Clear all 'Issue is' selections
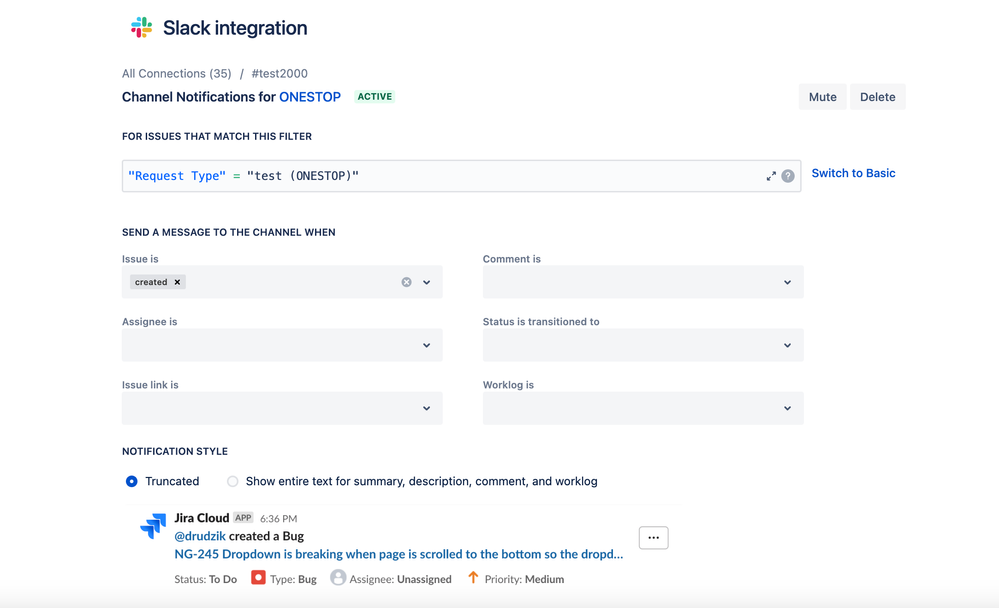 [406, 282]
